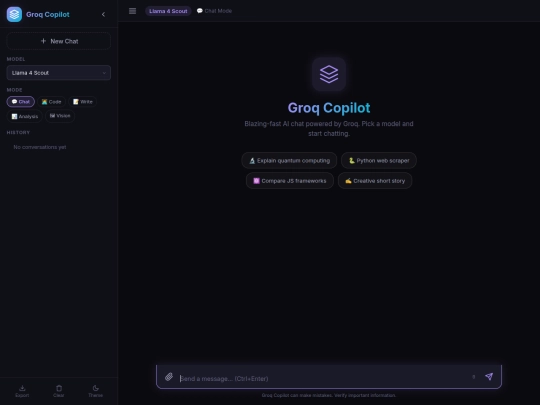Click the MODEL section label
The image size is (540, 405).
[16, 59]
